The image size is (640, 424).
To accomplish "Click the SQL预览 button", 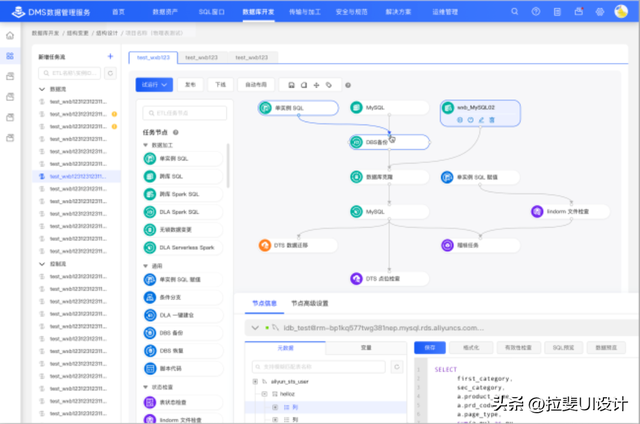I will [563, 348].
